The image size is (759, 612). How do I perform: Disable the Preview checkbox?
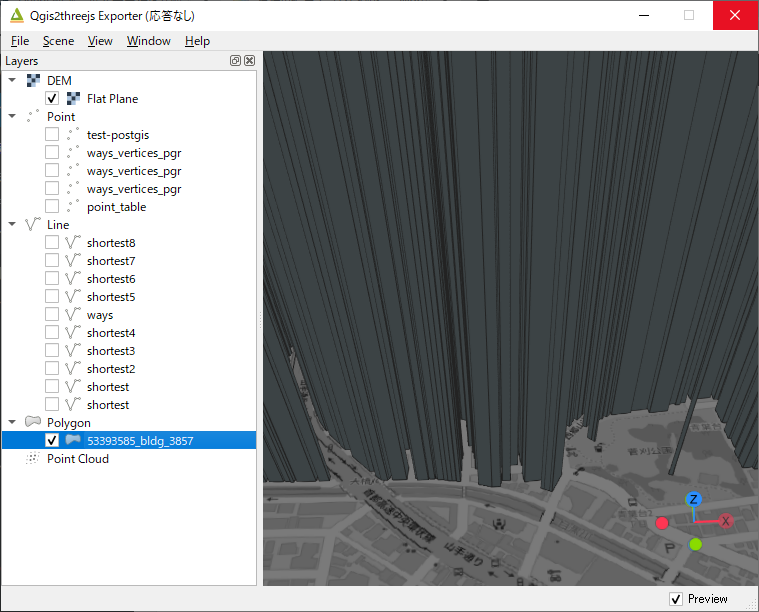[676, 599]
